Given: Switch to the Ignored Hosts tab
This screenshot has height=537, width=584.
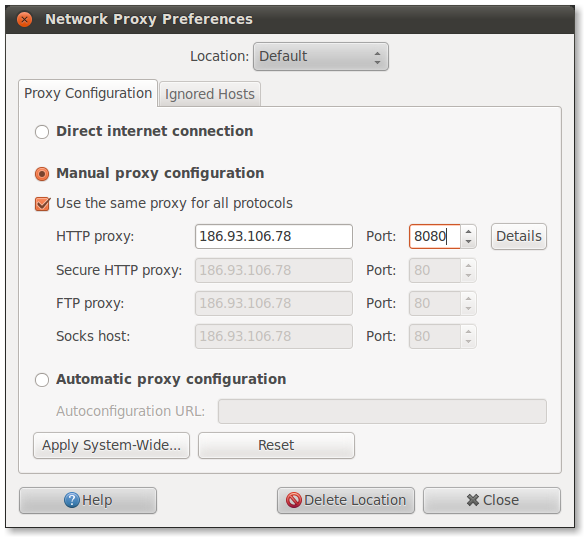Looking at the screenshot, I should pyautogui.click(x=210, y=94).
